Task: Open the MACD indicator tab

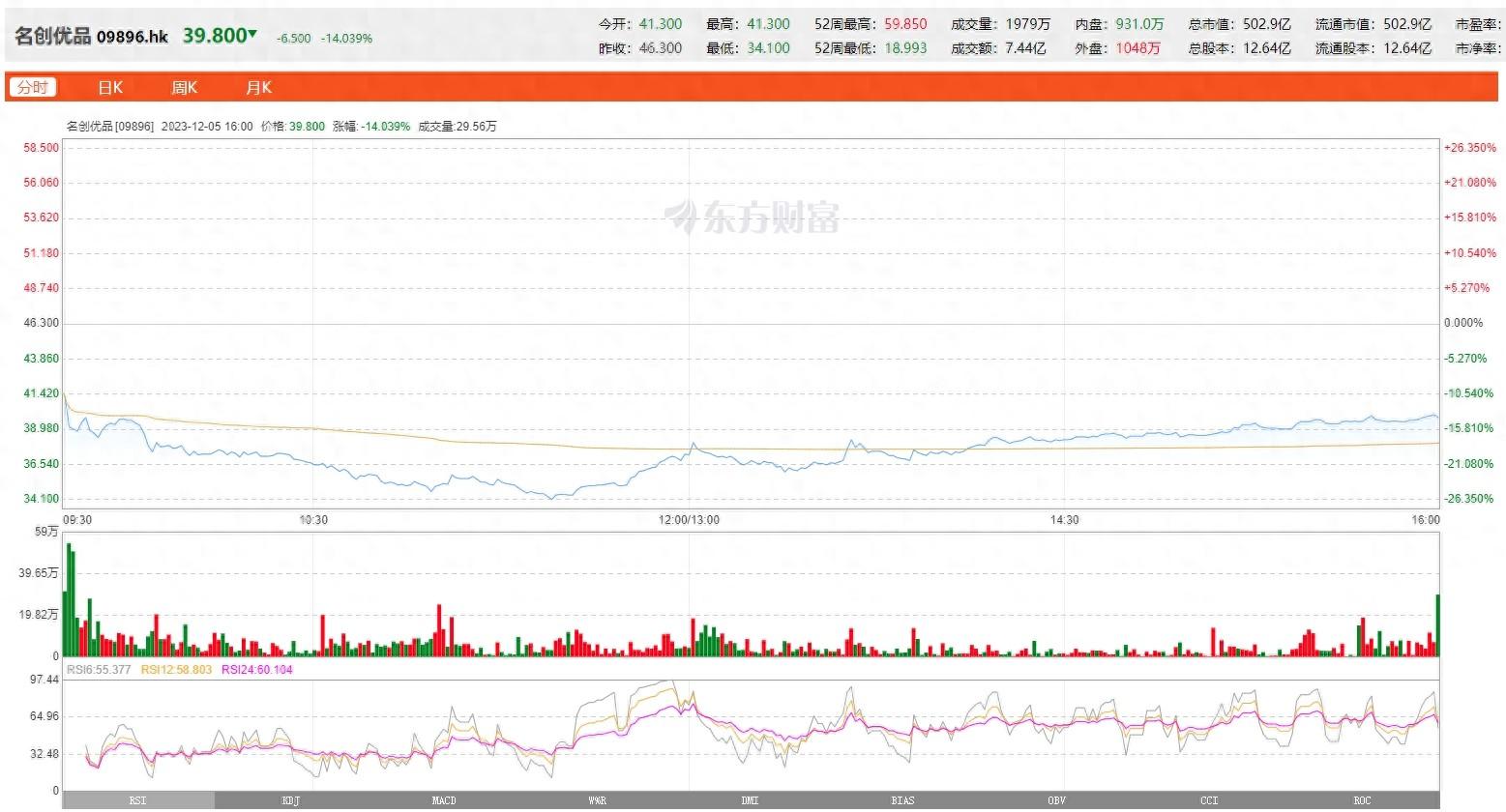Action: click(x=444, y=800)
